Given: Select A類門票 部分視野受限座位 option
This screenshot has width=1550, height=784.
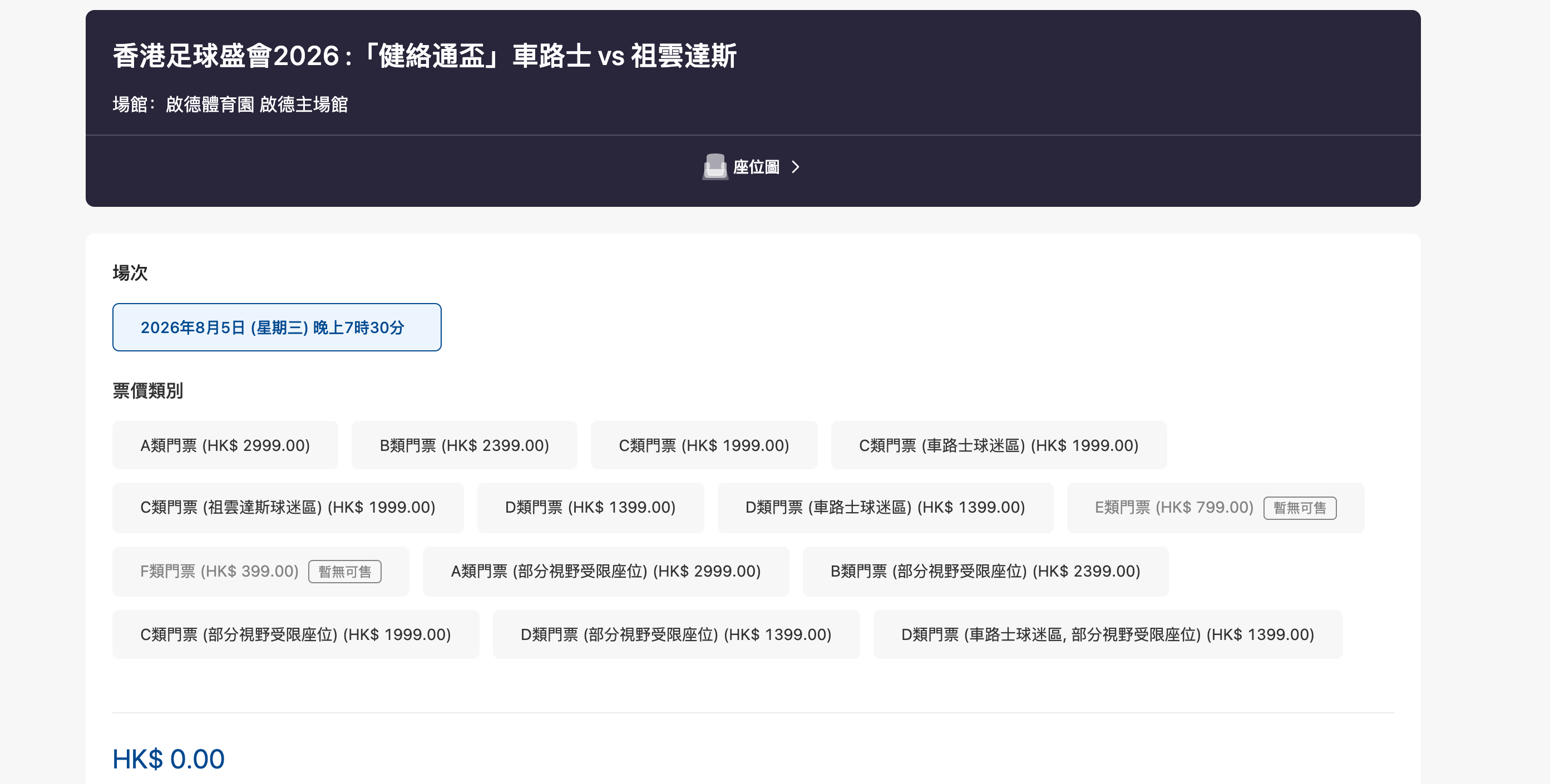Looking at the screenshot, I should (606, 571).
